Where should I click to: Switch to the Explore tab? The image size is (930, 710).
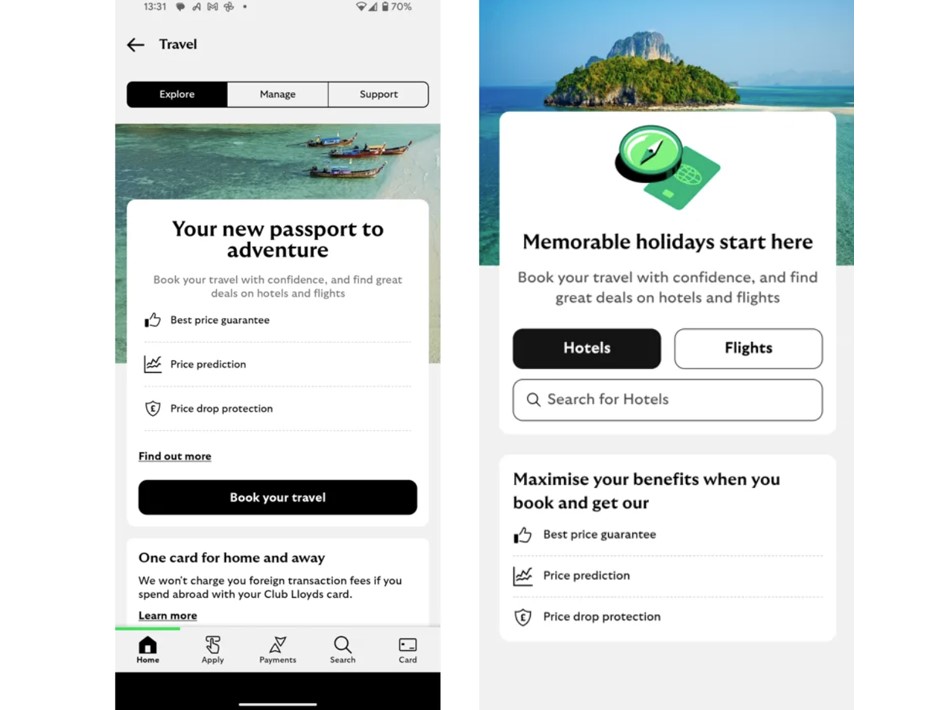click(177, 94)
